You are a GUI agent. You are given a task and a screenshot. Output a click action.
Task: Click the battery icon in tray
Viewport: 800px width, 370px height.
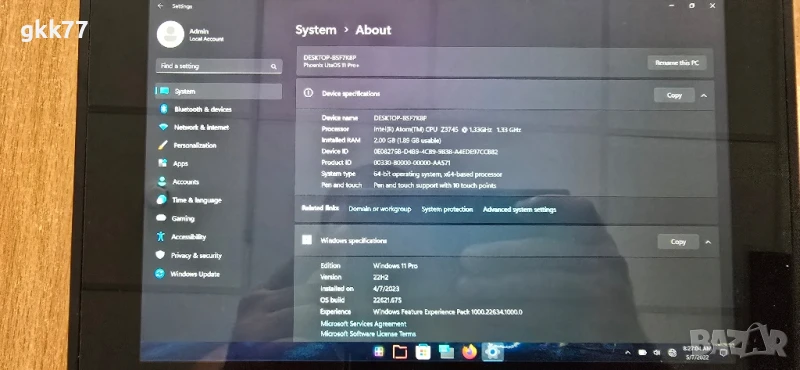643,353
